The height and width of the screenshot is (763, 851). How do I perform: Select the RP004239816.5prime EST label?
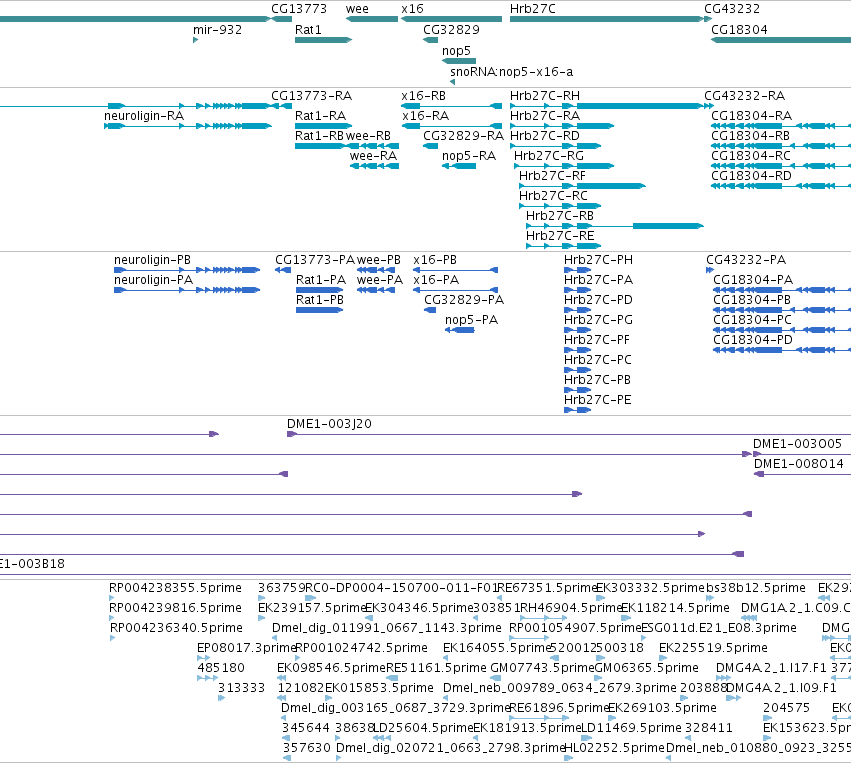(x=175, y=608)
